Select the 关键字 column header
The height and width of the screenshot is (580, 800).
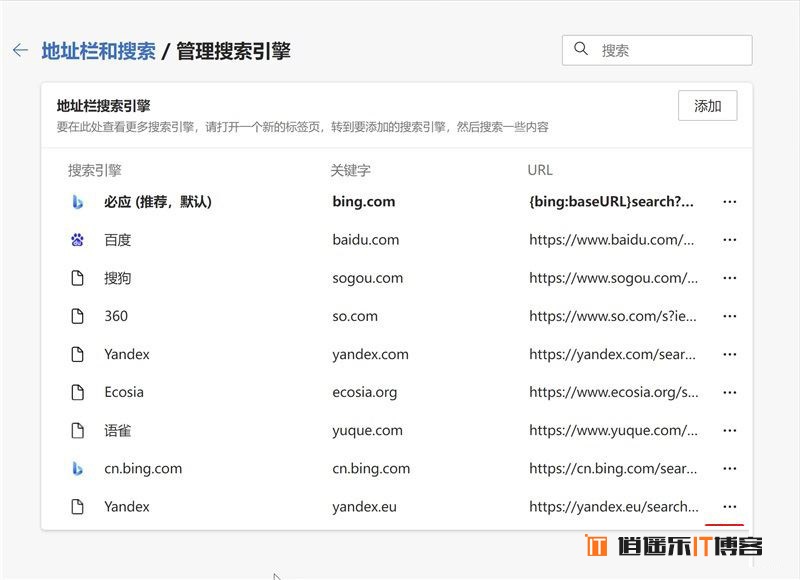(x=351, y=170)
